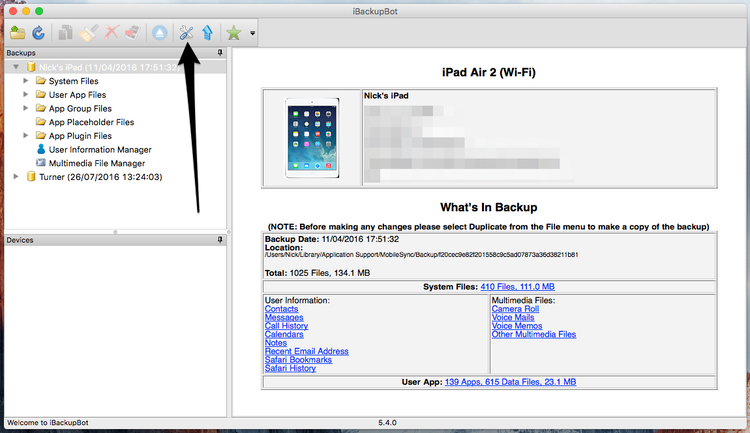Click the brush Clean icon in toolbar
750x433 pixels.
tap(88, 33)
